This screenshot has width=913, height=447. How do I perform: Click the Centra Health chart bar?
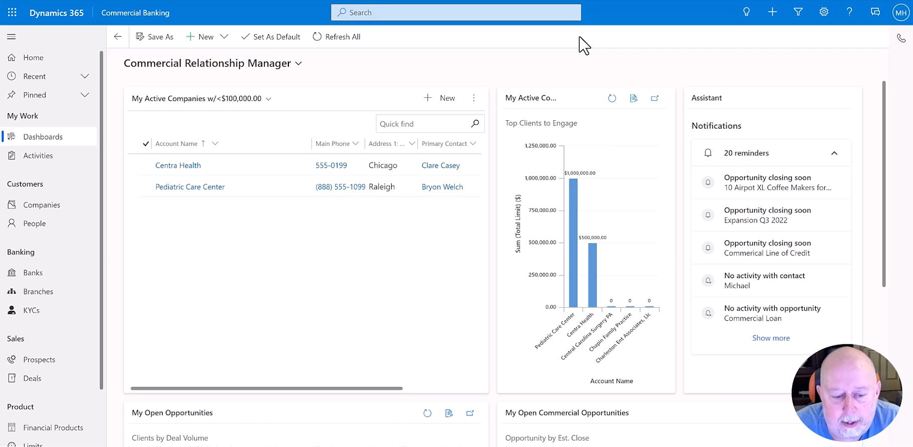(x=592, y=275)
